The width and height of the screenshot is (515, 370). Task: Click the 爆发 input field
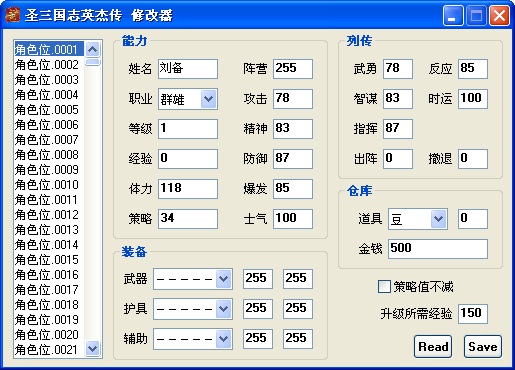point(293,189)
